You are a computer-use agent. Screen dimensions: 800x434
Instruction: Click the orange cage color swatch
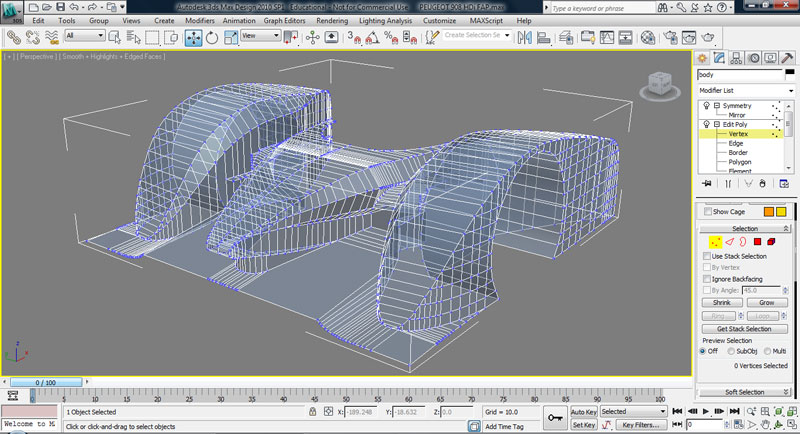(768, 212)
